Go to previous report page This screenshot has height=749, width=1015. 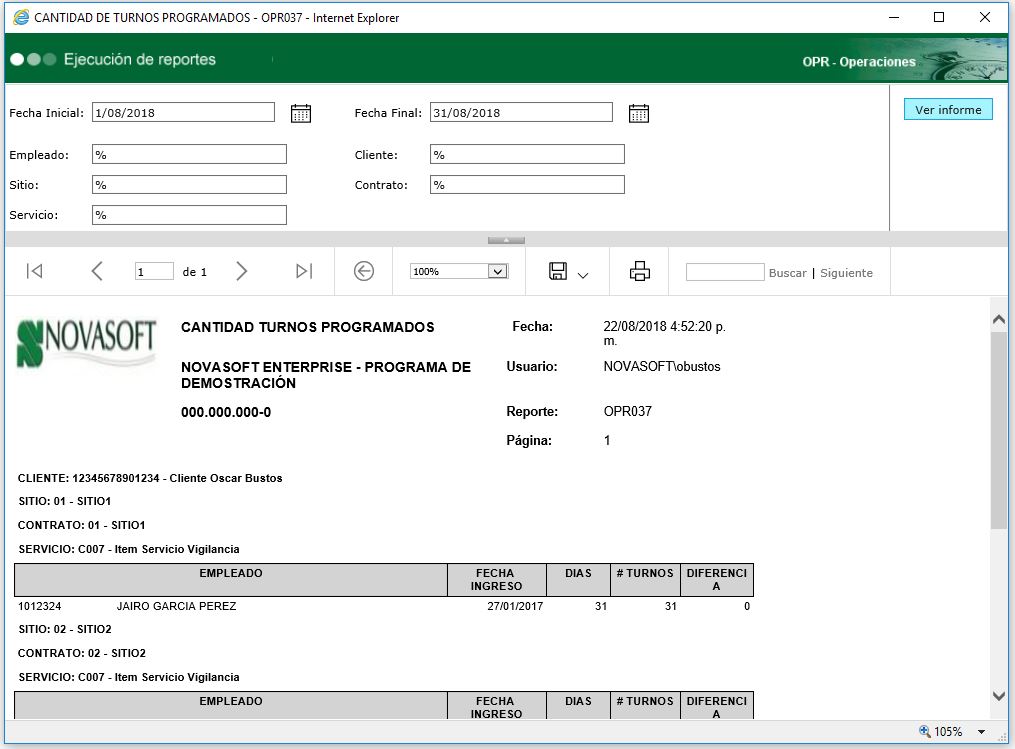97,271
